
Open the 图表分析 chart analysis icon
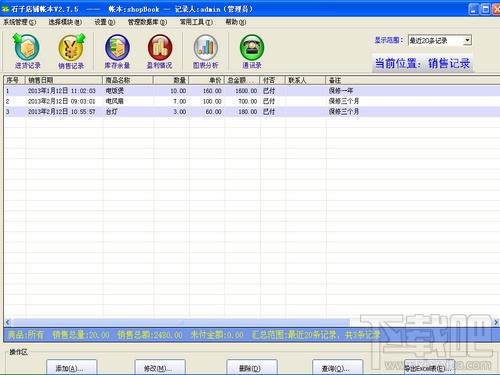(x=206, y=52)
